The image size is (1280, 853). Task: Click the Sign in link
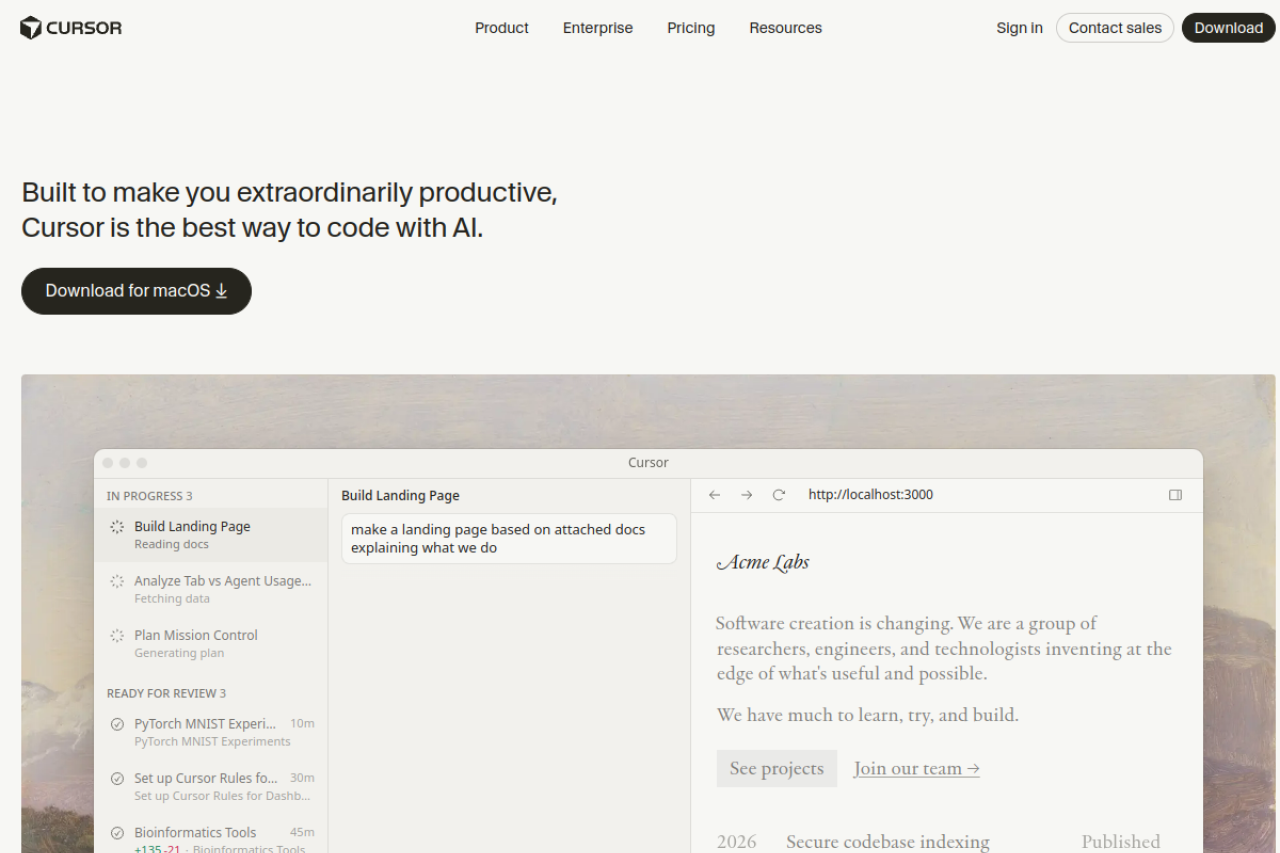(x=1019, y=28)
